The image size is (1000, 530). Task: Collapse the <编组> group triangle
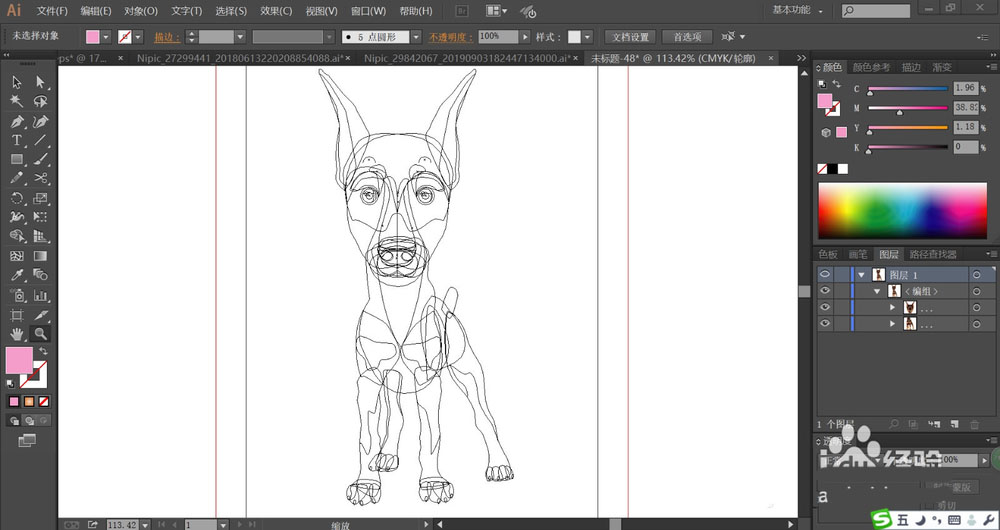(878, 291)
